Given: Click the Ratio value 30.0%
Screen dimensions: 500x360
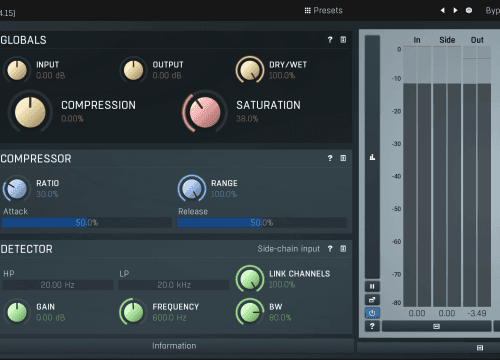Looking at the screenshot, I should (x=47, y=194).
